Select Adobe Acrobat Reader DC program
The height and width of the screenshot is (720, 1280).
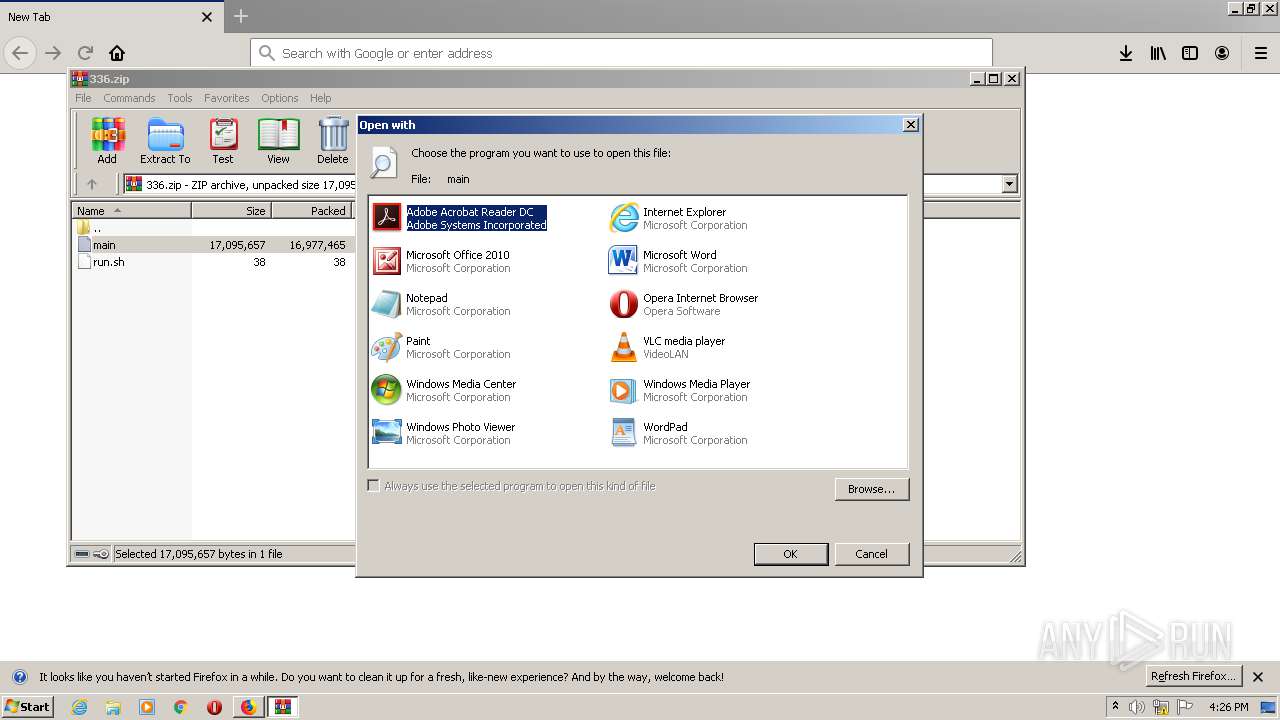[x=460, y=218]
